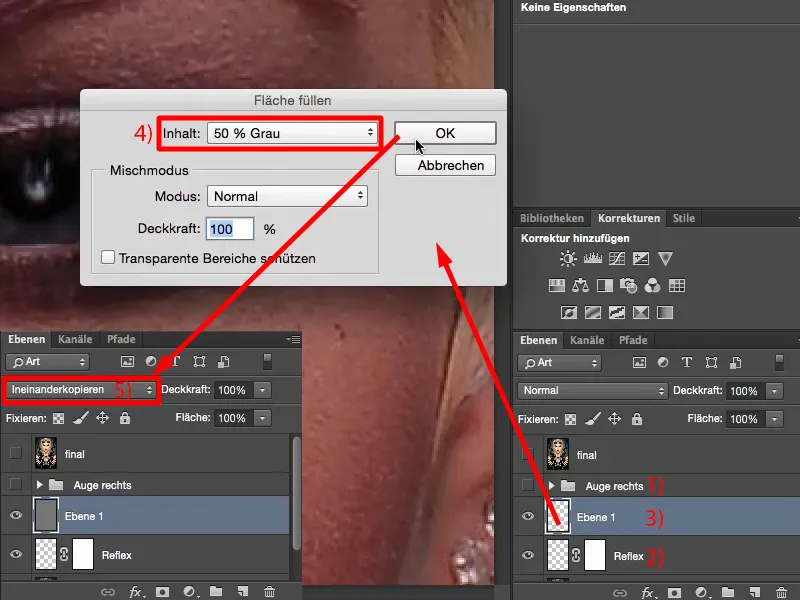Add a Gradient Map adjustment layer
The image size is (800, 600).
pyautogui.click(x=665, y=312)
